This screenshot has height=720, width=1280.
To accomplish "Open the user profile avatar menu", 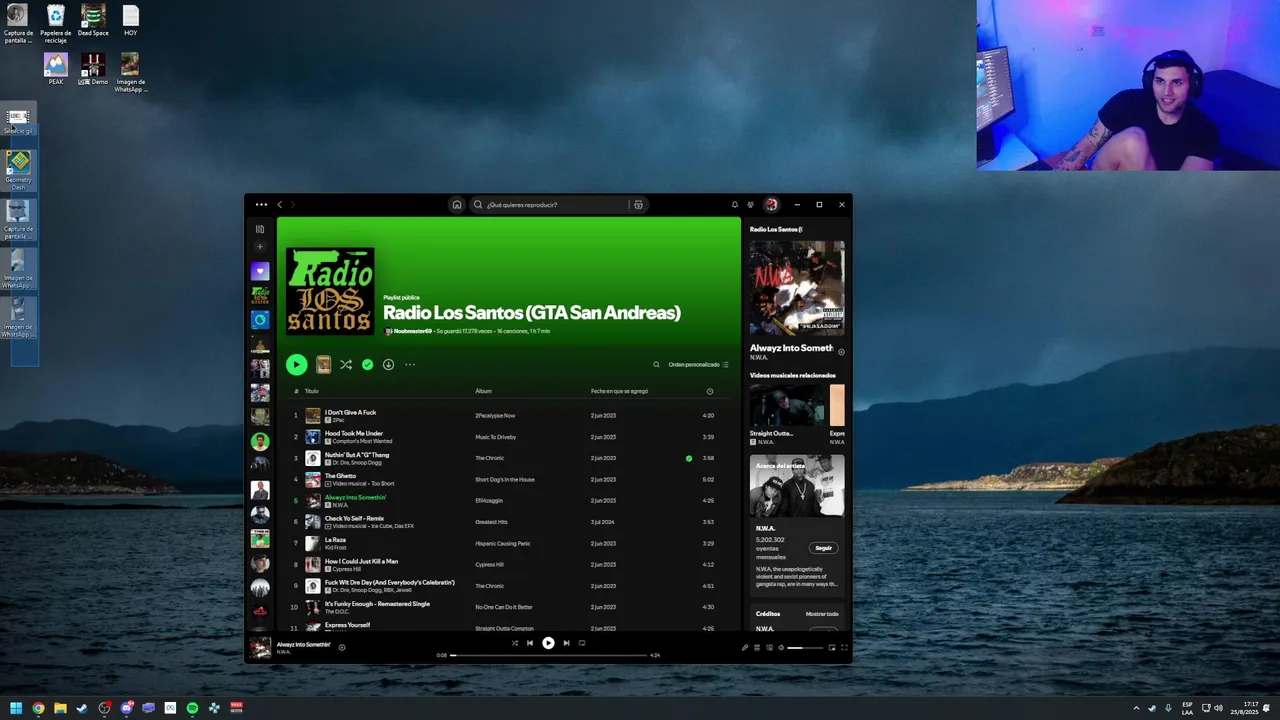I will click(x=771, y=205).
